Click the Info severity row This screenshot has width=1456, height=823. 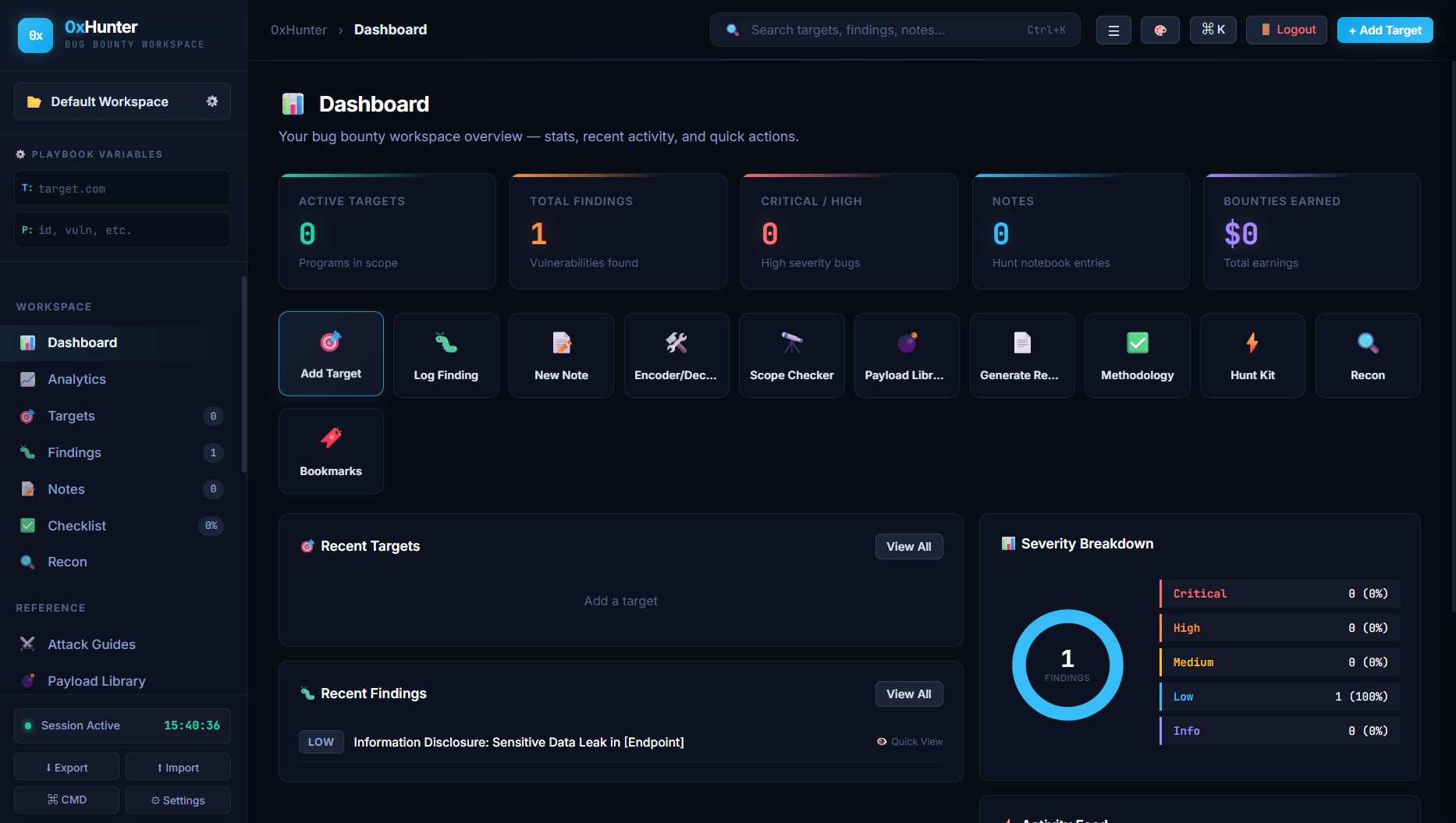[1280, 731]
